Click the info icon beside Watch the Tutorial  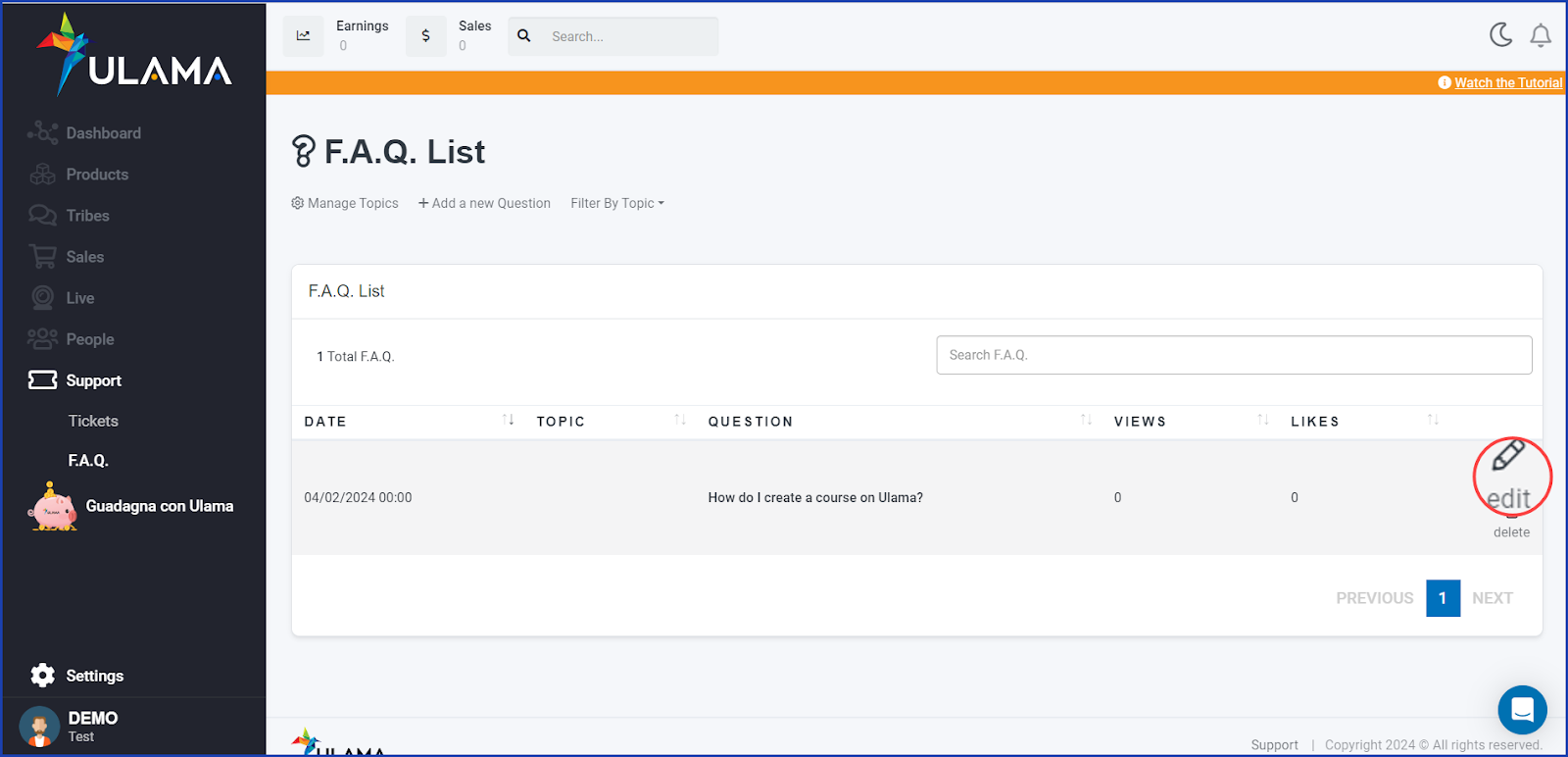click(1445, 82)
